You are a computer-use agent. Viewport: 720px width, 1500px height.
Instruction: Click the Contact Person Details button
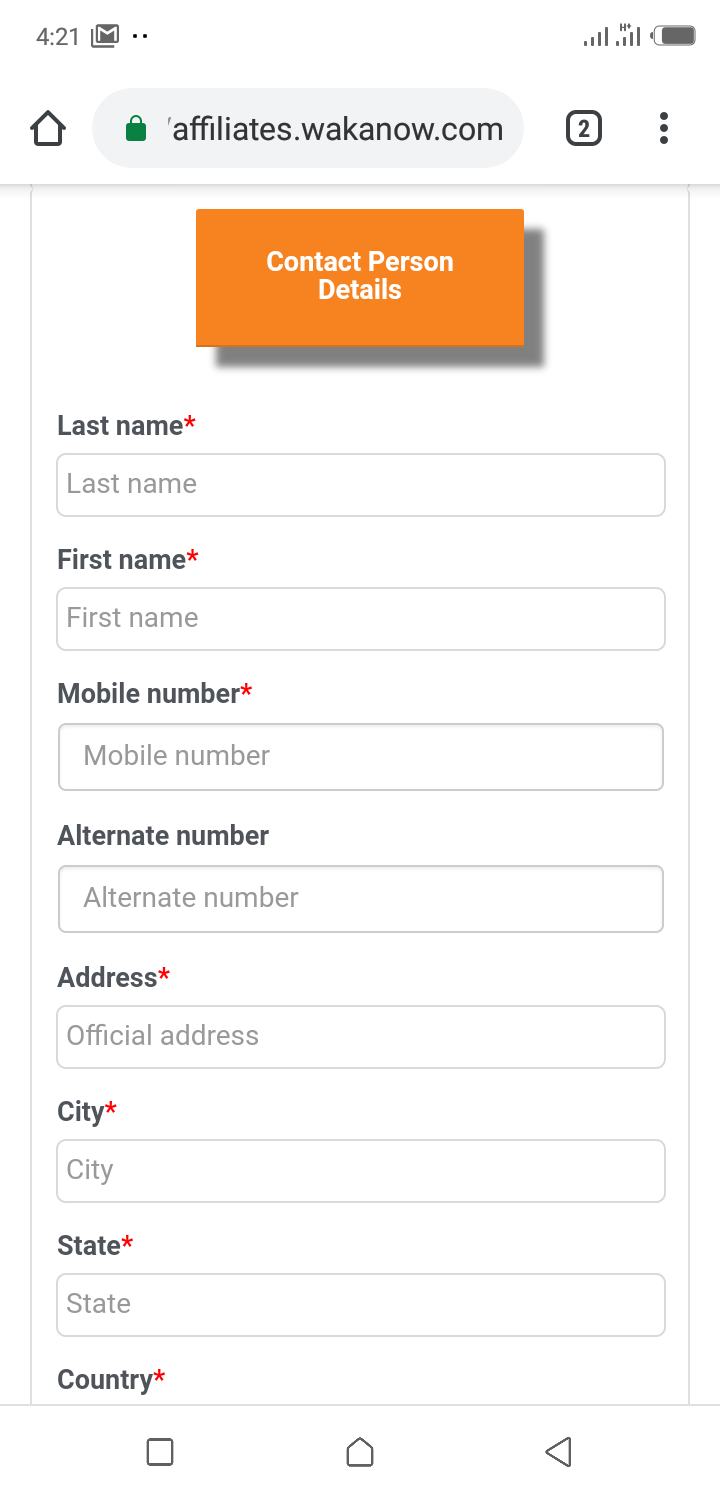(360, 277)
